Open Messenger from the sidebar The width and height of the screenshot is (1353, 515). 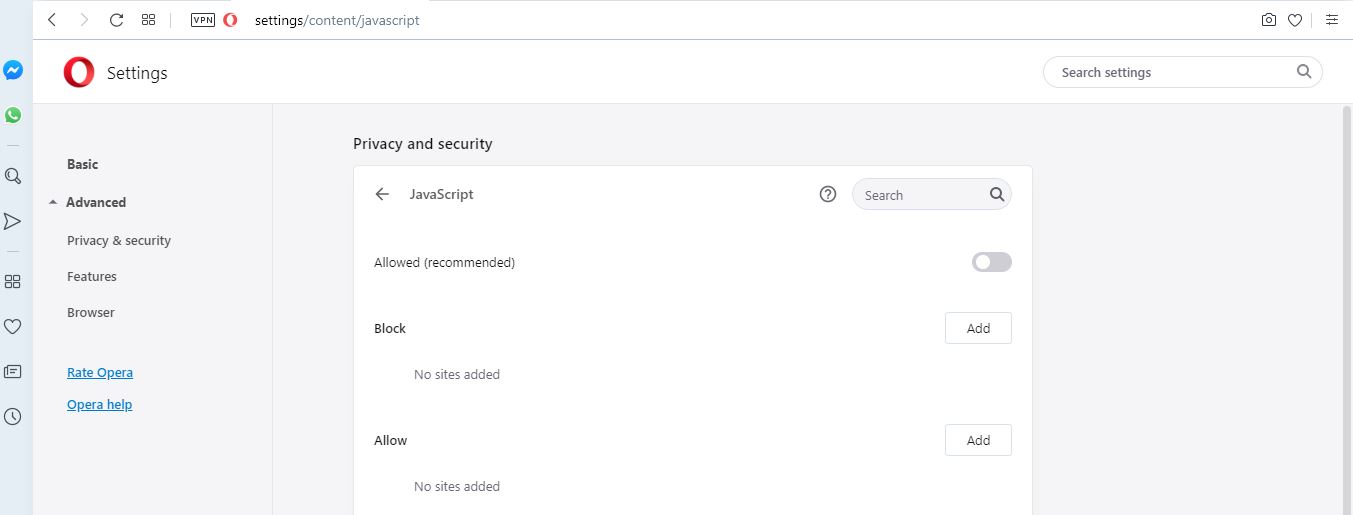coord(13,71)
